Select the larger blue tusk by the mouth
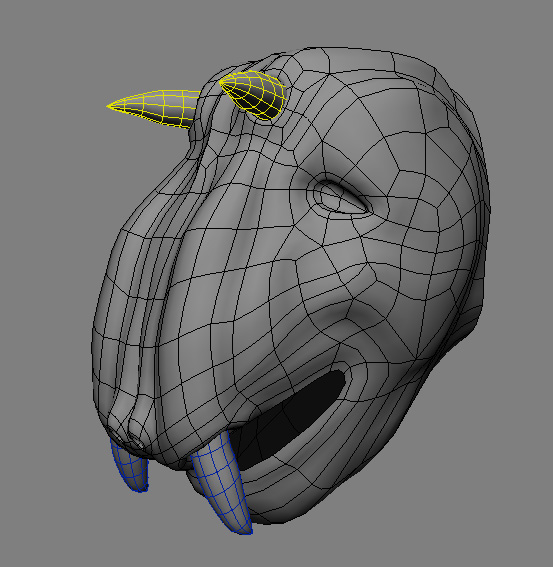The width and height of the screenshot is (553, 567). pos(222,481)
